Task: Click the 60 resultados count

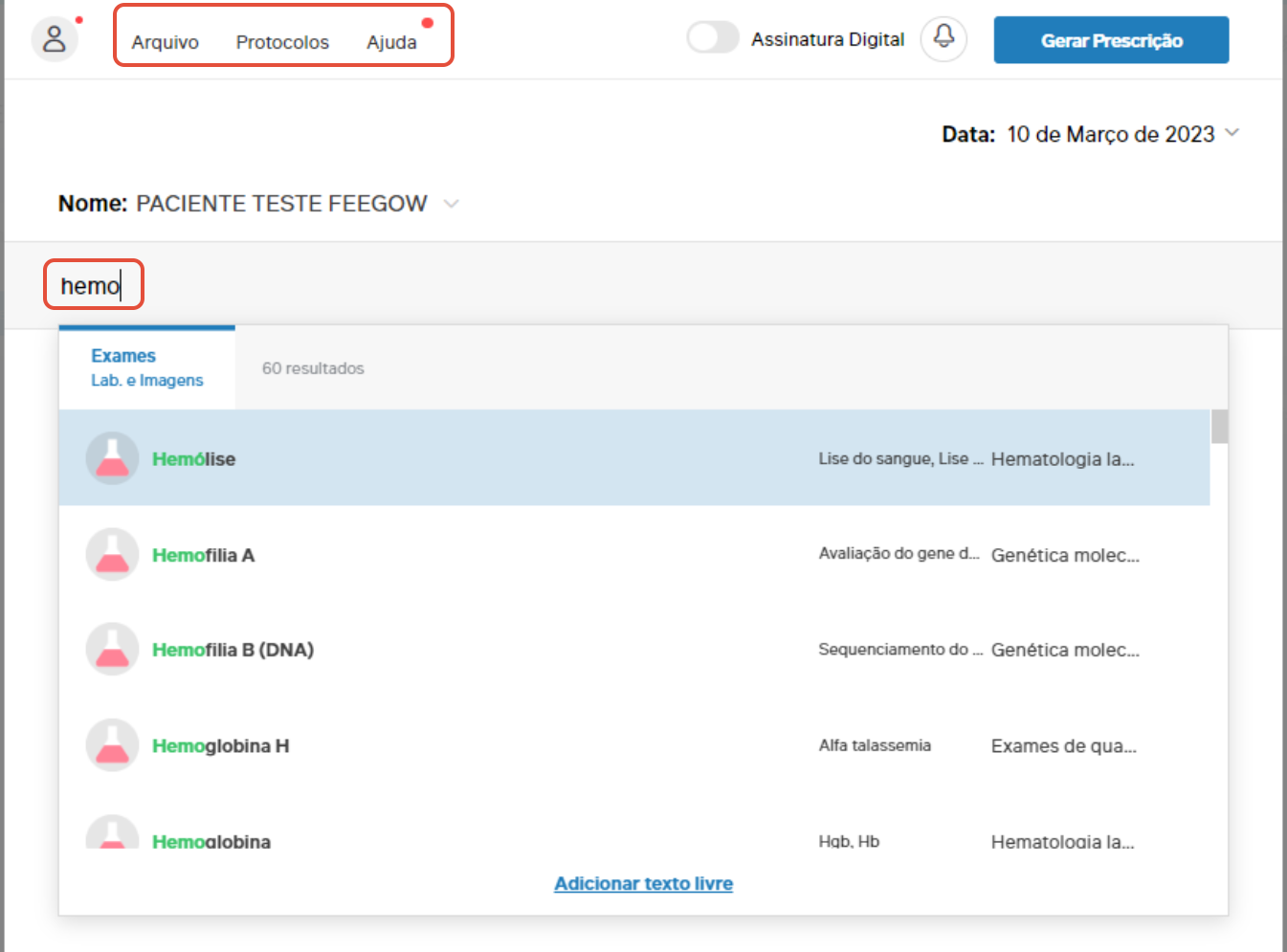Action: point(313,368)
